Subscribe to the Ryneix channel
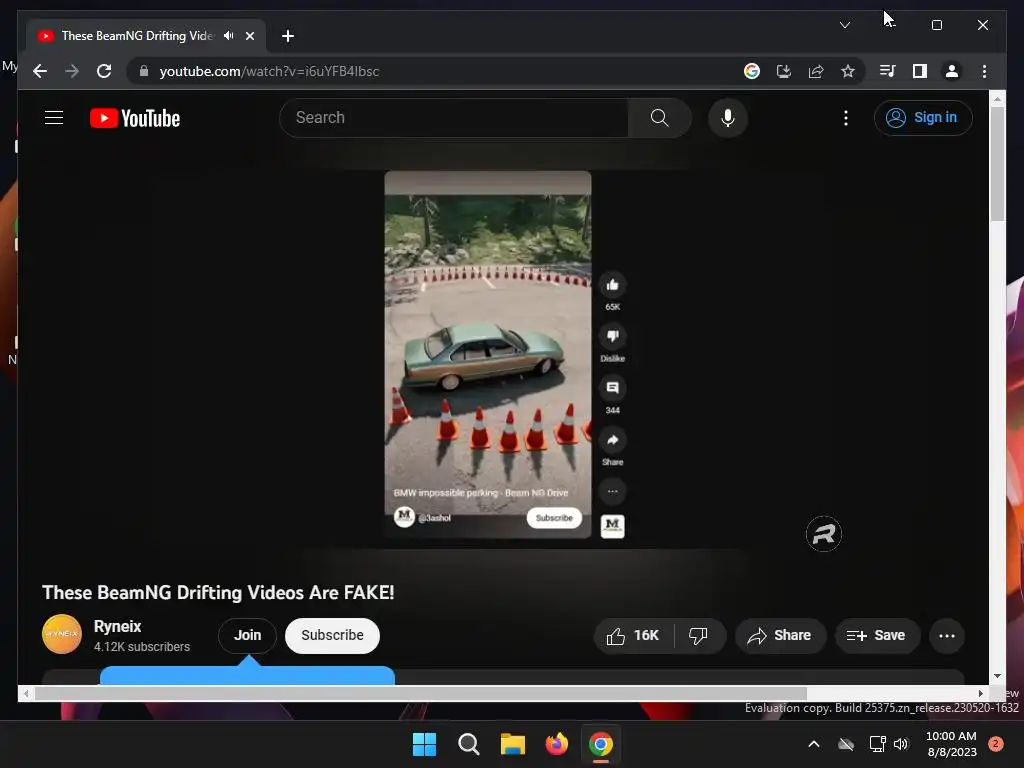 pyautogui.click(x=332, y=635)
